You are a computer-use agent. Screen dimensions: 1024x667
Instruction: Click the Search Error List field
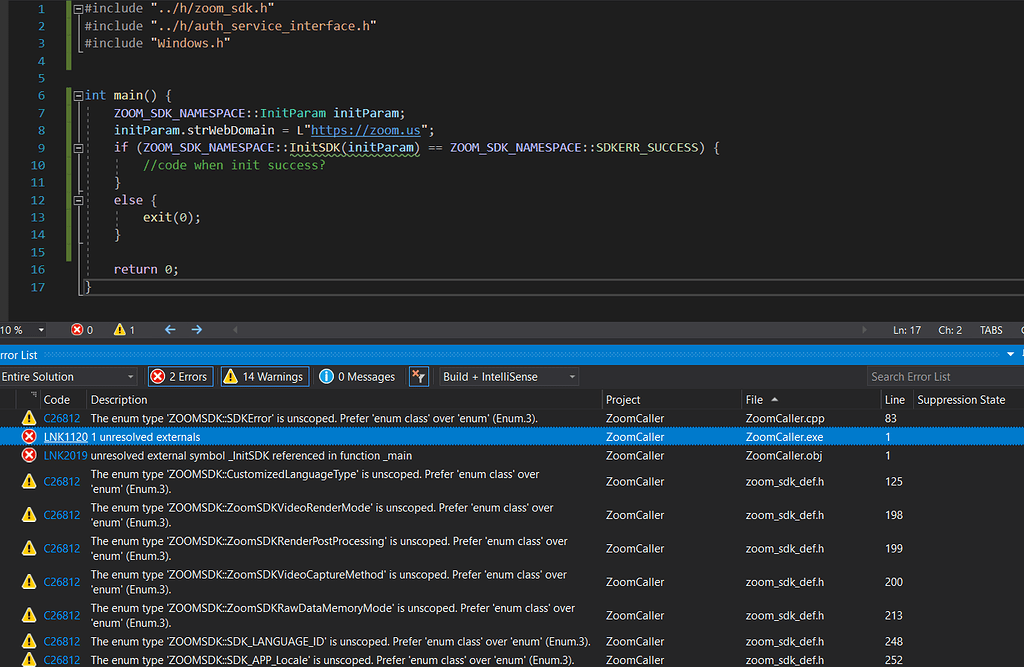[940, 377]
